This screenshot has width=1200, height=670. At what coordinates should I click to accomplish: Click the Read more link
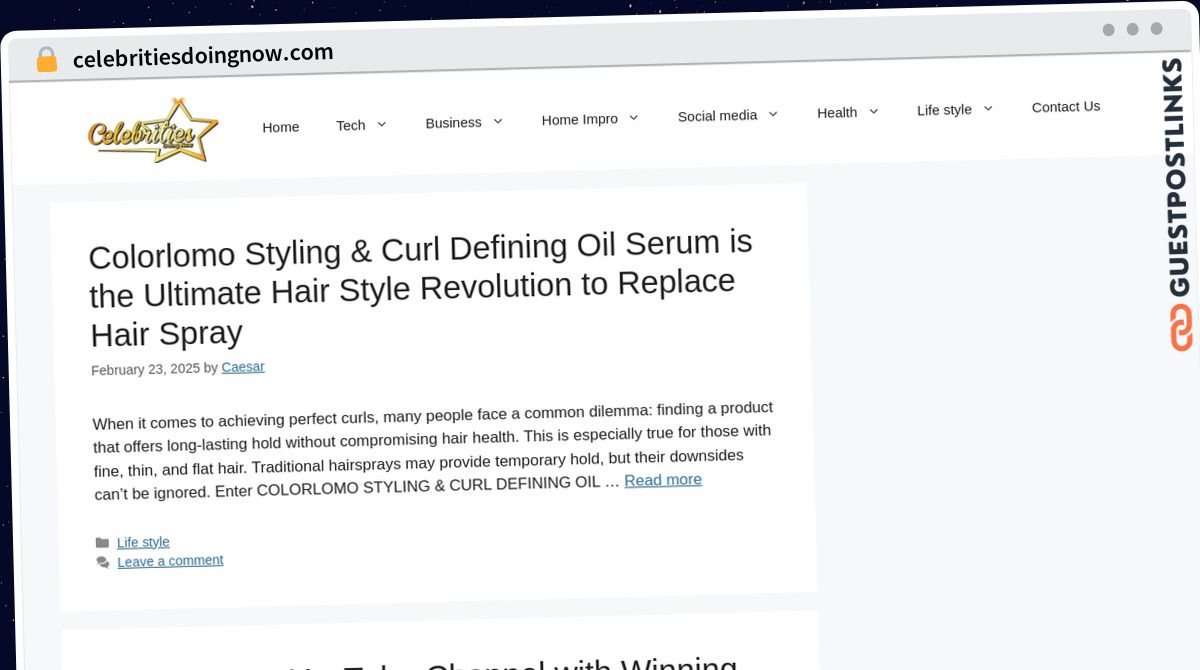(663, 480)
